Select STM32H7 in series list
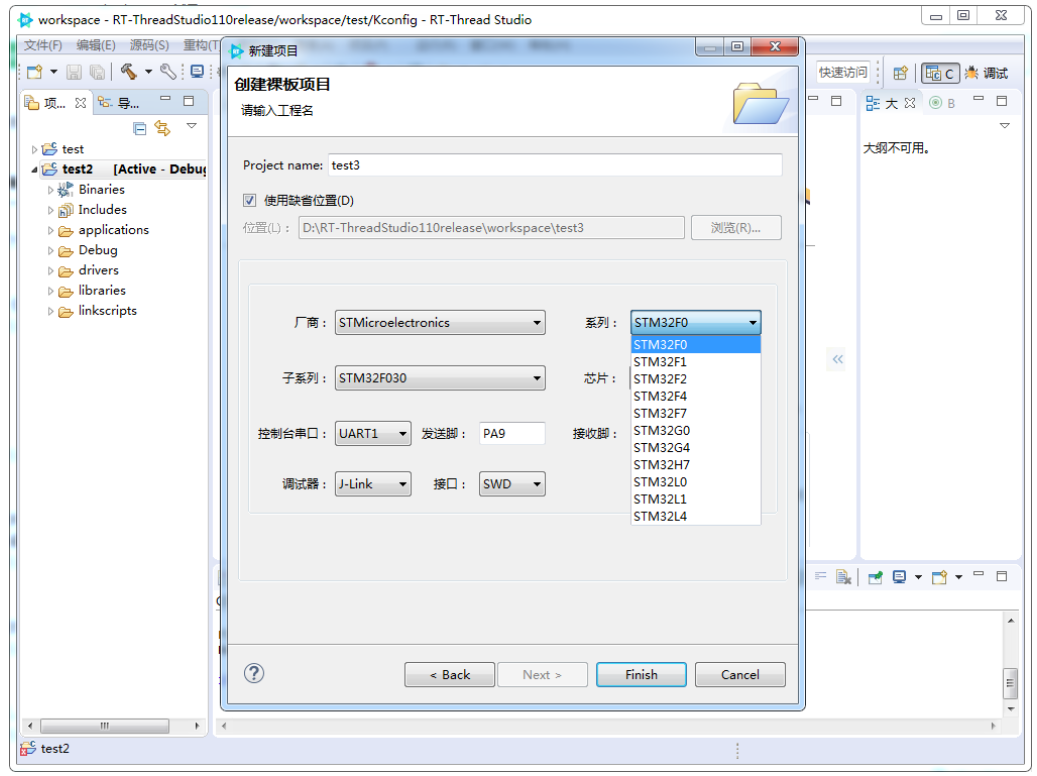This screenshot has width=1037, height=776. point(696,465)
